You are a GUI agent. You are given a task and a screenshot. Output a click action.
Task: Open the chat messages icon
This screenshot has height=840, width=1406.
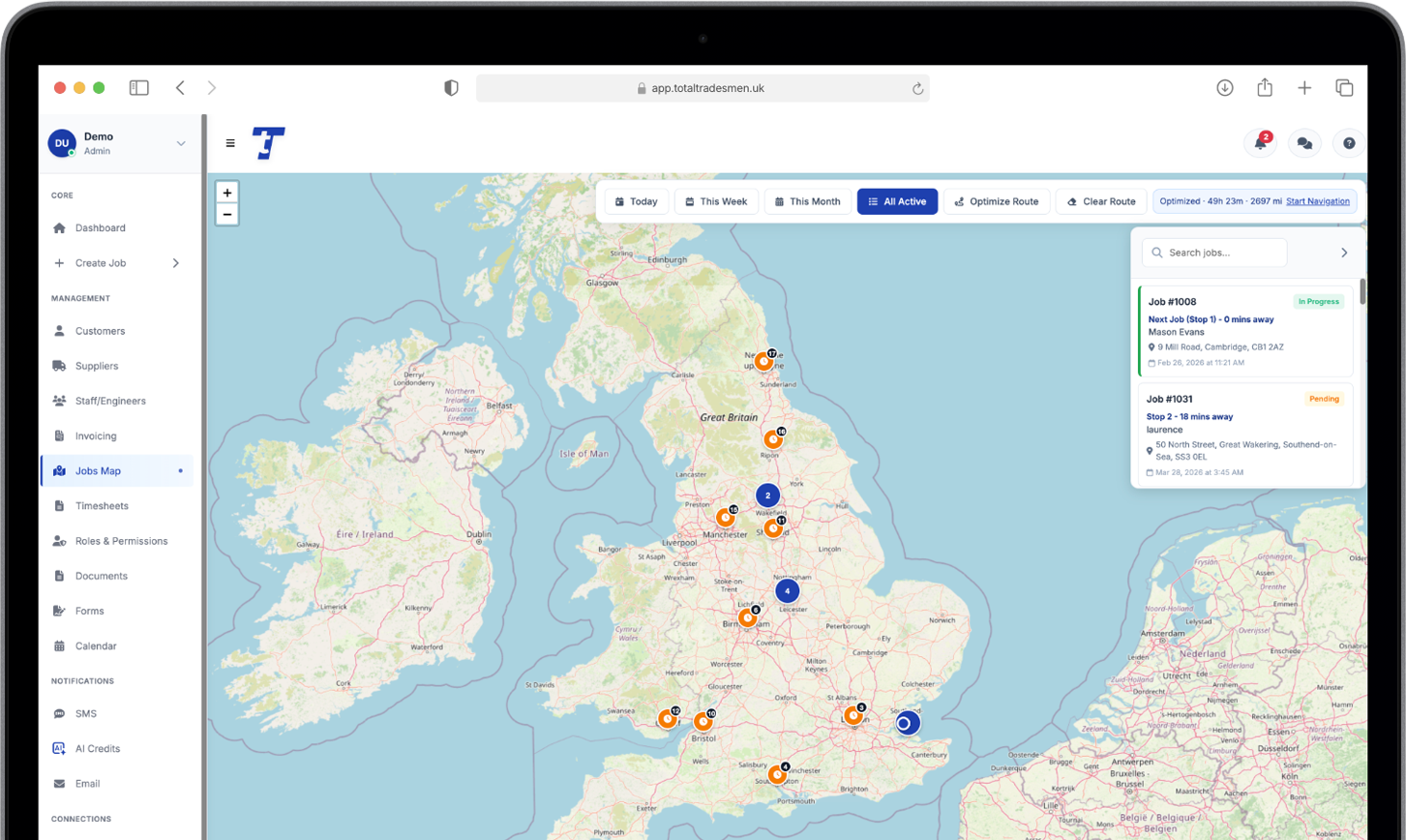pos(1304,143)
